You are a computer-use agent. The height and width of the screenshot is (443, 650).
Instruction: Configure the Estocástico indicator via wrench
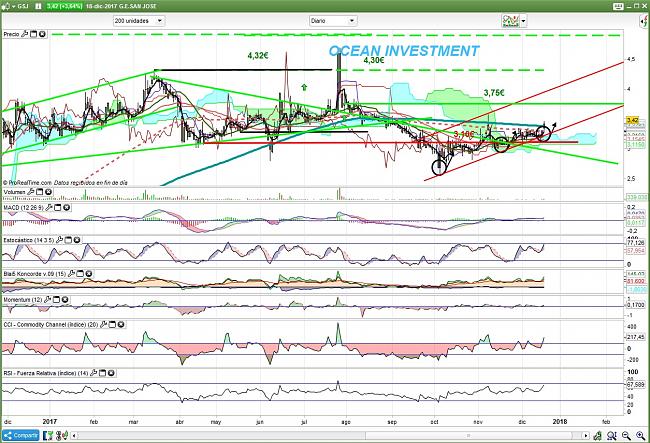59,240
